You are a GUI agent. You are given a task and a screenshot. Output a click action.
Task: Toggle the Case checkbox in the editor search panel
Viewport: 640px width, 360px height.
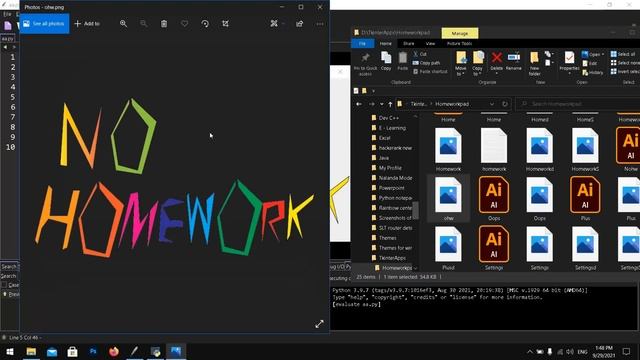tap(4, 285)
